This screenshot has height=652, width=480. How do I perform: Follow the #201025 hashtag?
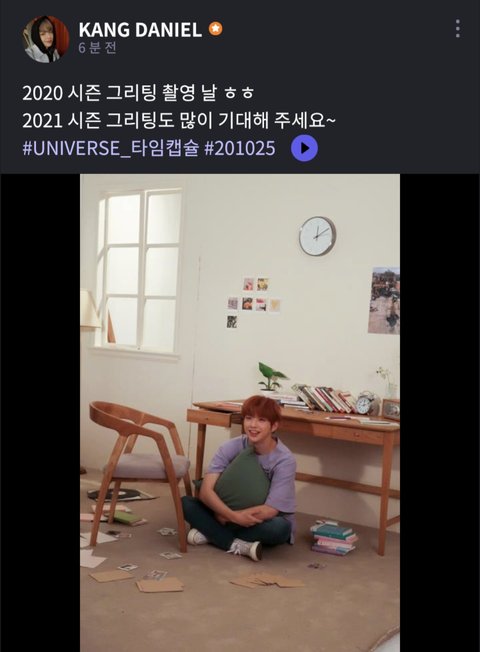(240, 148)
